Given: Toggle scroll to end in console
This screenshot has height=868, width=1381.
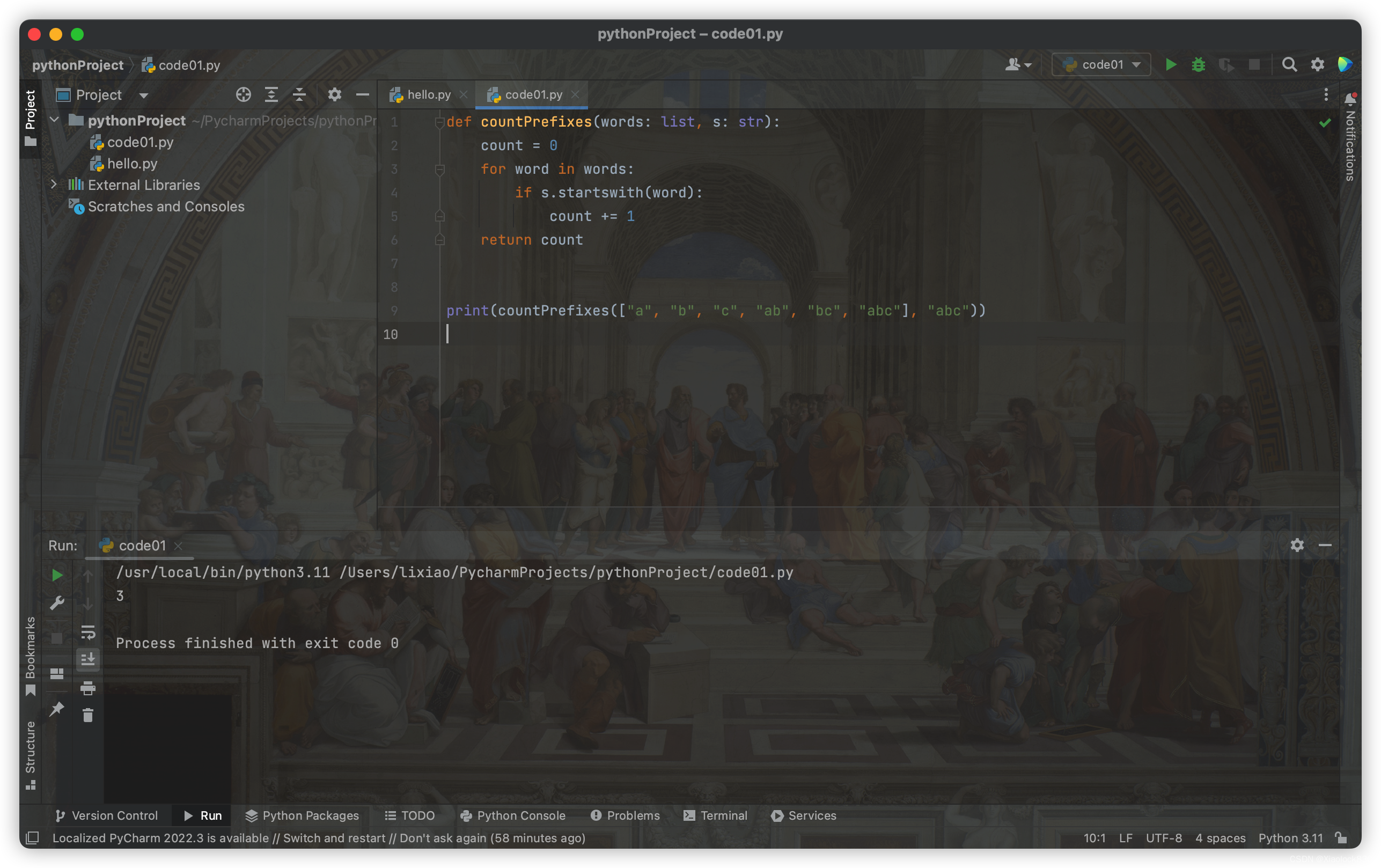Looking at the screenshot, I should click(x=88, y=659).
